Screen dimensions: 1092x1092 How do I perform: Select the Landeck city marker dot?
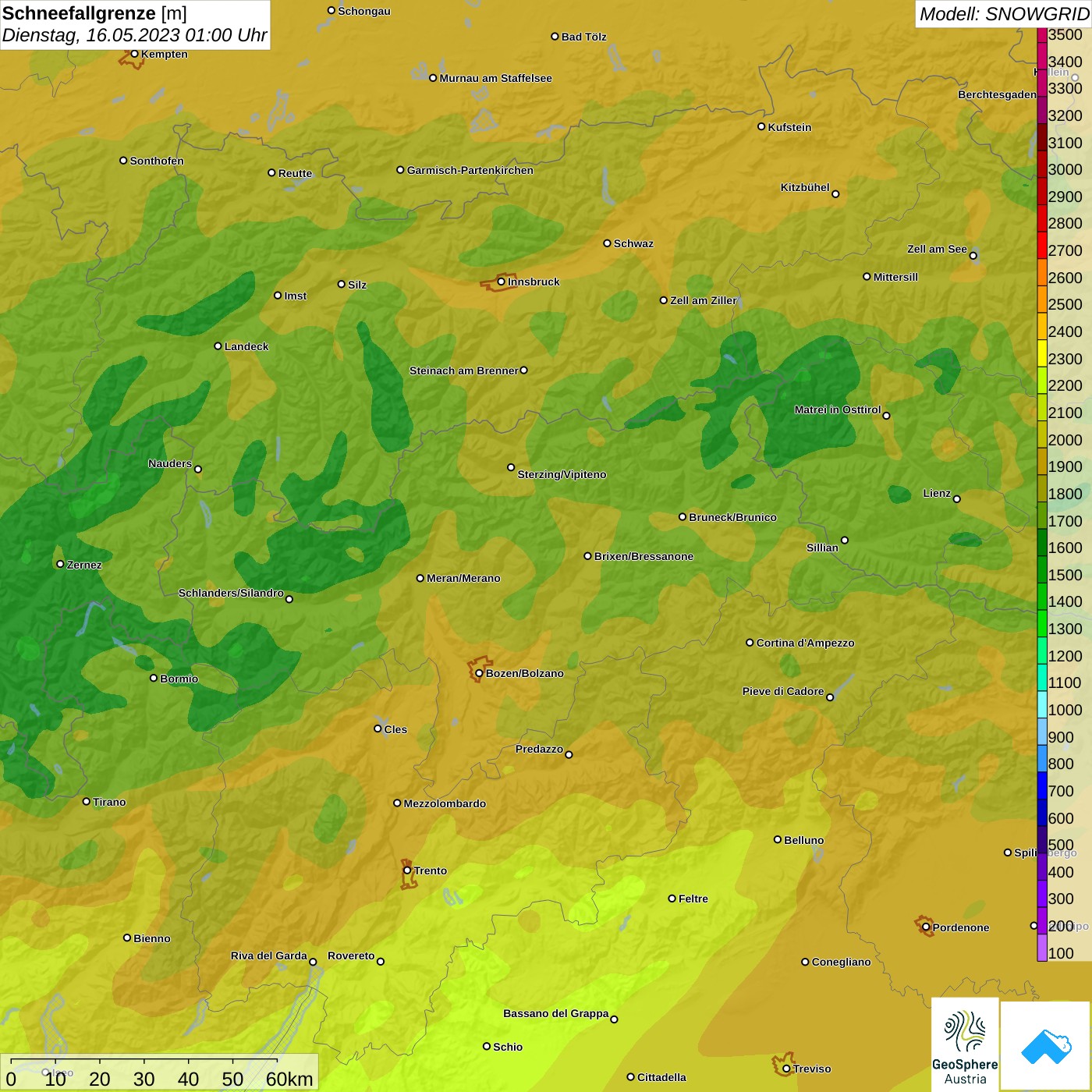pos(218,346)
